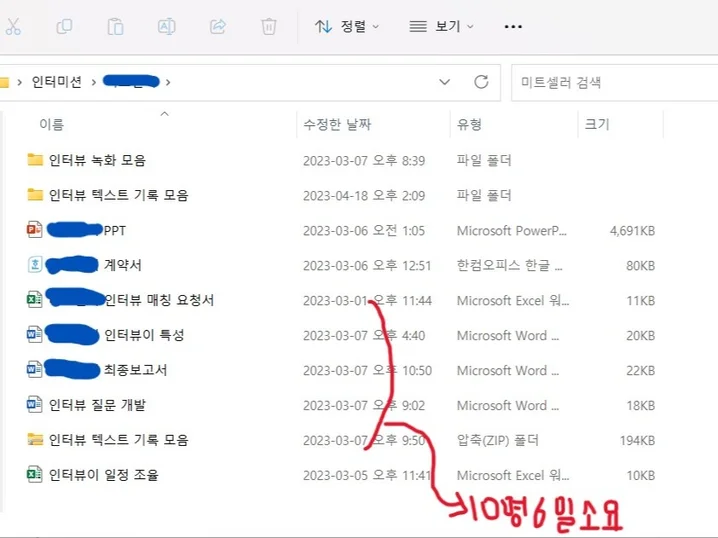Open the 보기 view dropdown
Image resolution: width=718 pixels, height=538 pixels.
pos(441,27)
